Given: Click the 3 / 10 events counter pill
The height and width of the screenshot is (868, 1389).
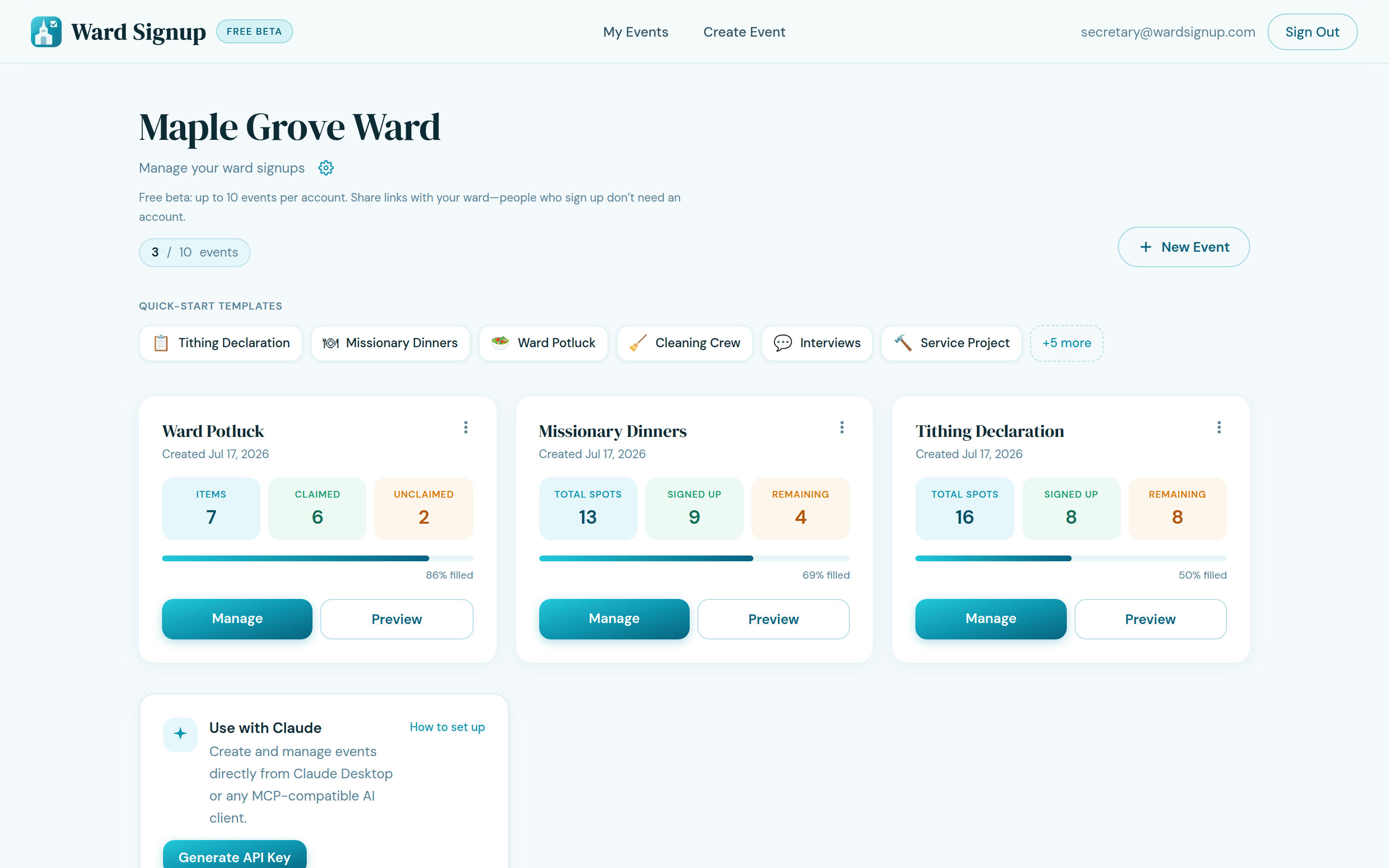Looking at the screenshot, I should 194,253.
